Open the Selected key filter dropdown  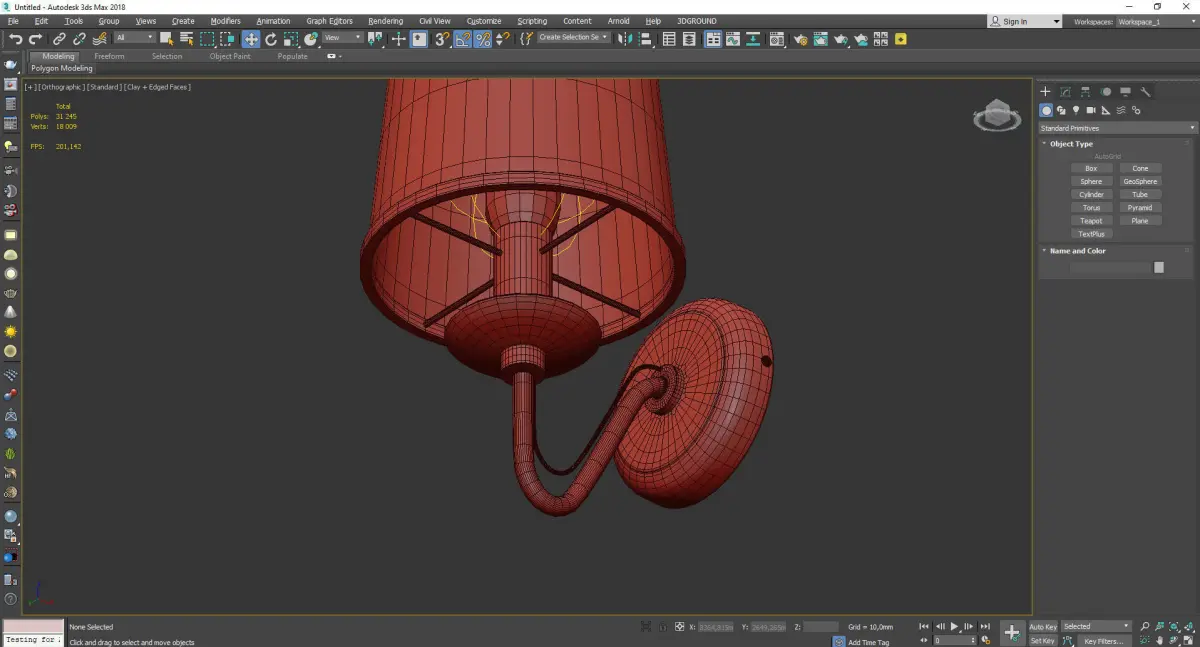pyautogui.click(x=1096, y=626)
